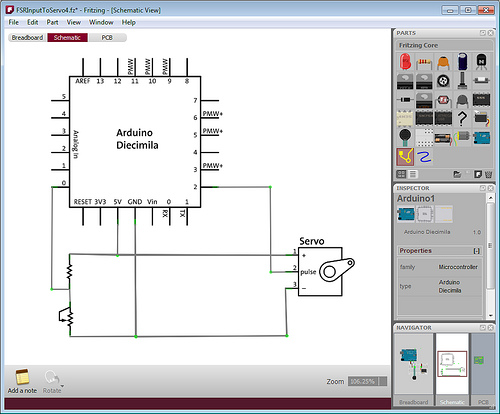
Task: Select the black transistor part
Action: click(481, 62)
